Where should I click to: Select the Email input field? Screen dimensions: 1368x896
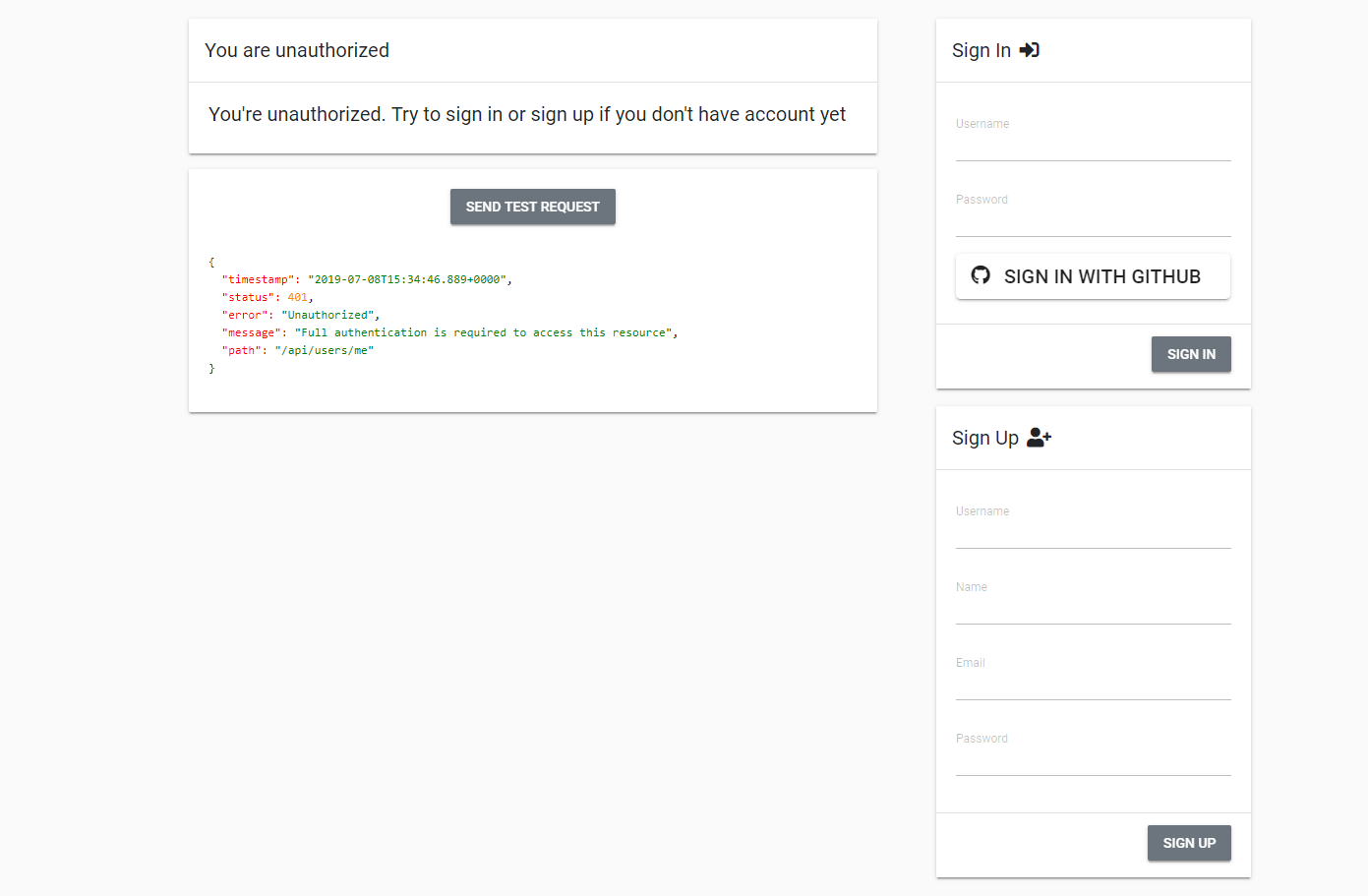coord(1093,683)
